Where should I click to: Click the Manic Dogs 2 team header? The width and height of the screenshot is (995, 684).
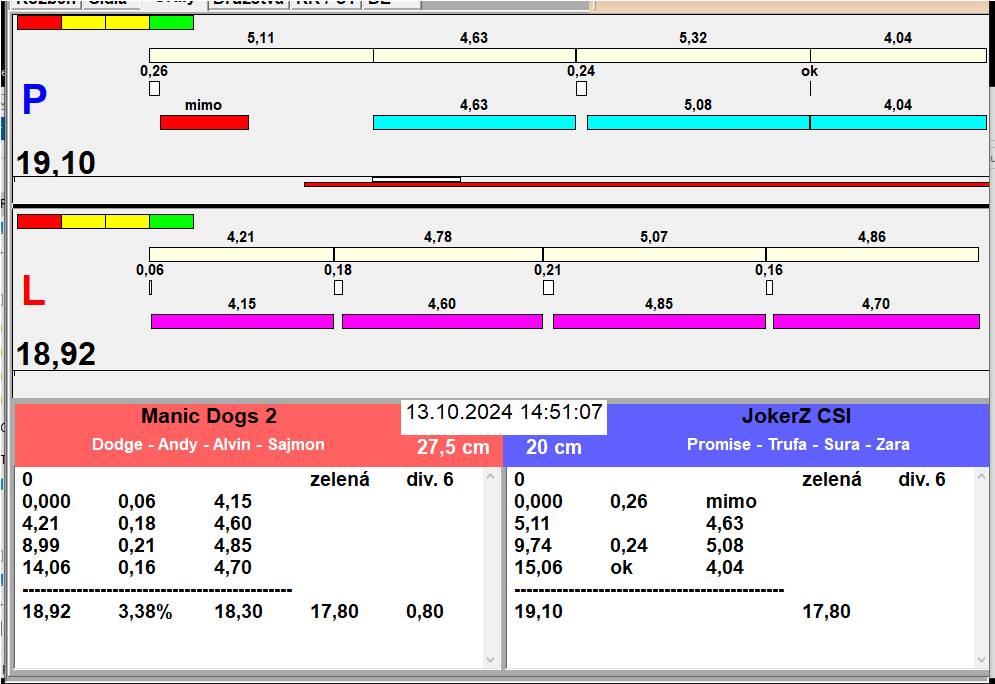tap(208, 417)
